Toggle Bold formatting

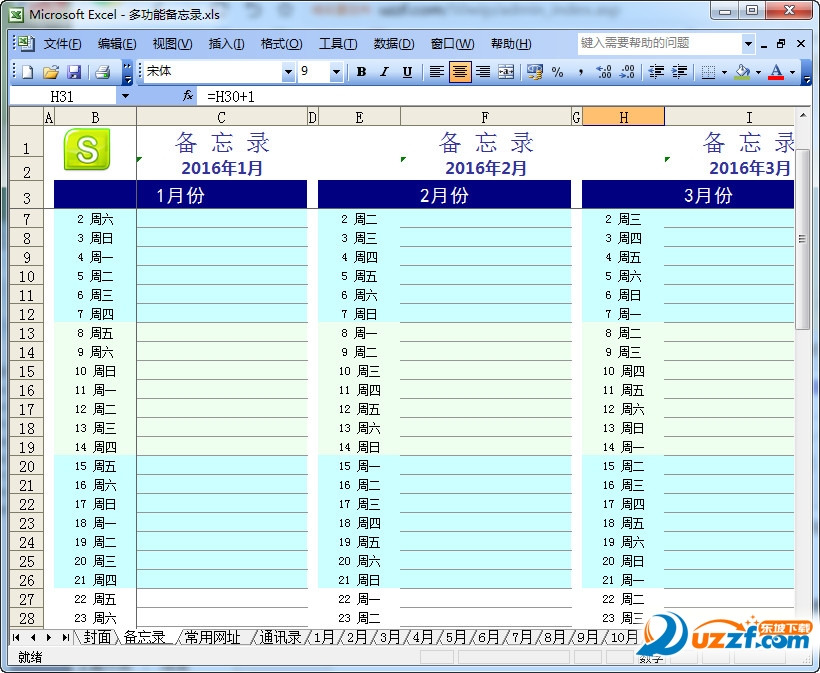point(361,72)
